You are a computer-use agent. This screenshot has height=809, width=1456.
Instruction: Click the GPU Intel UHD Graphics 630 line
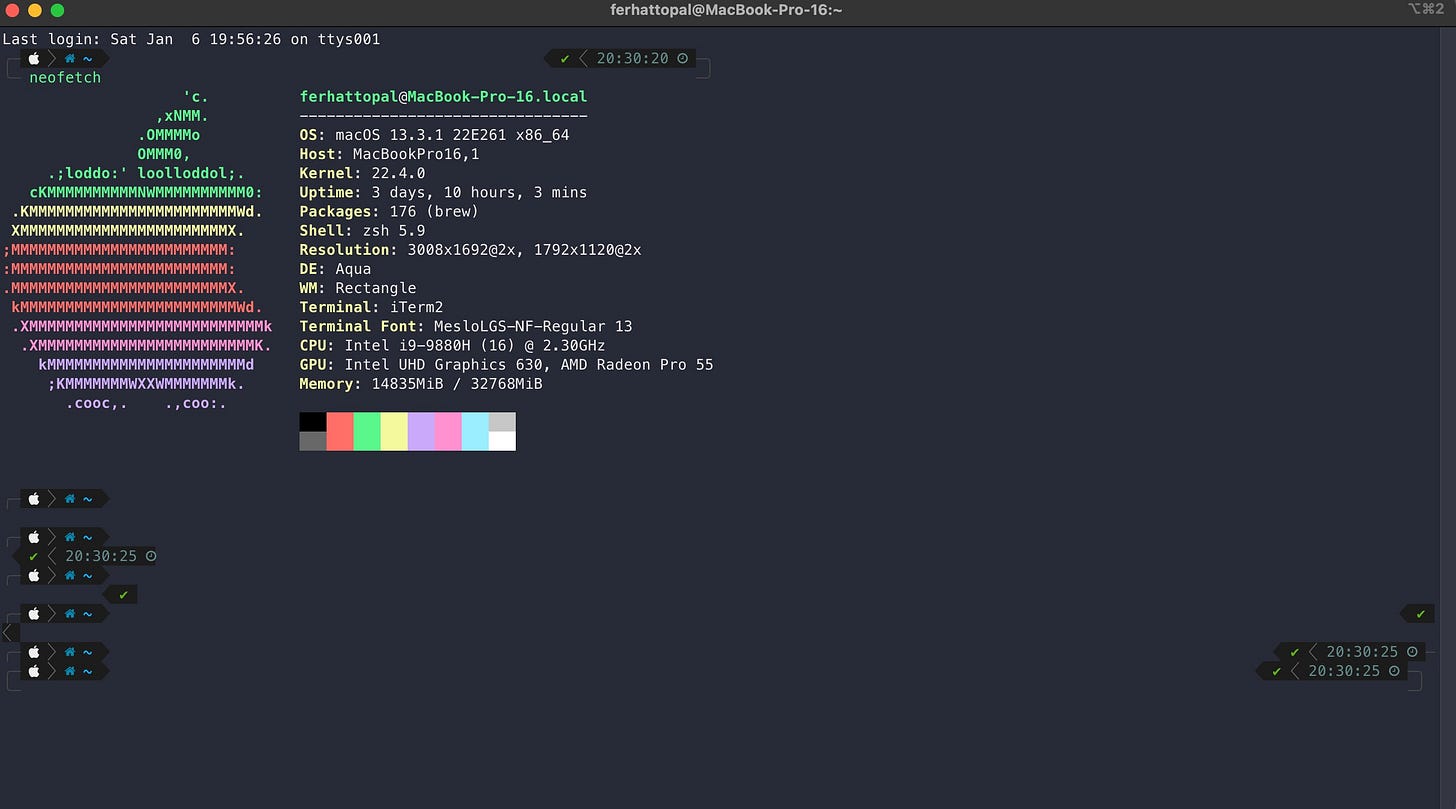[x=507, y=364]
